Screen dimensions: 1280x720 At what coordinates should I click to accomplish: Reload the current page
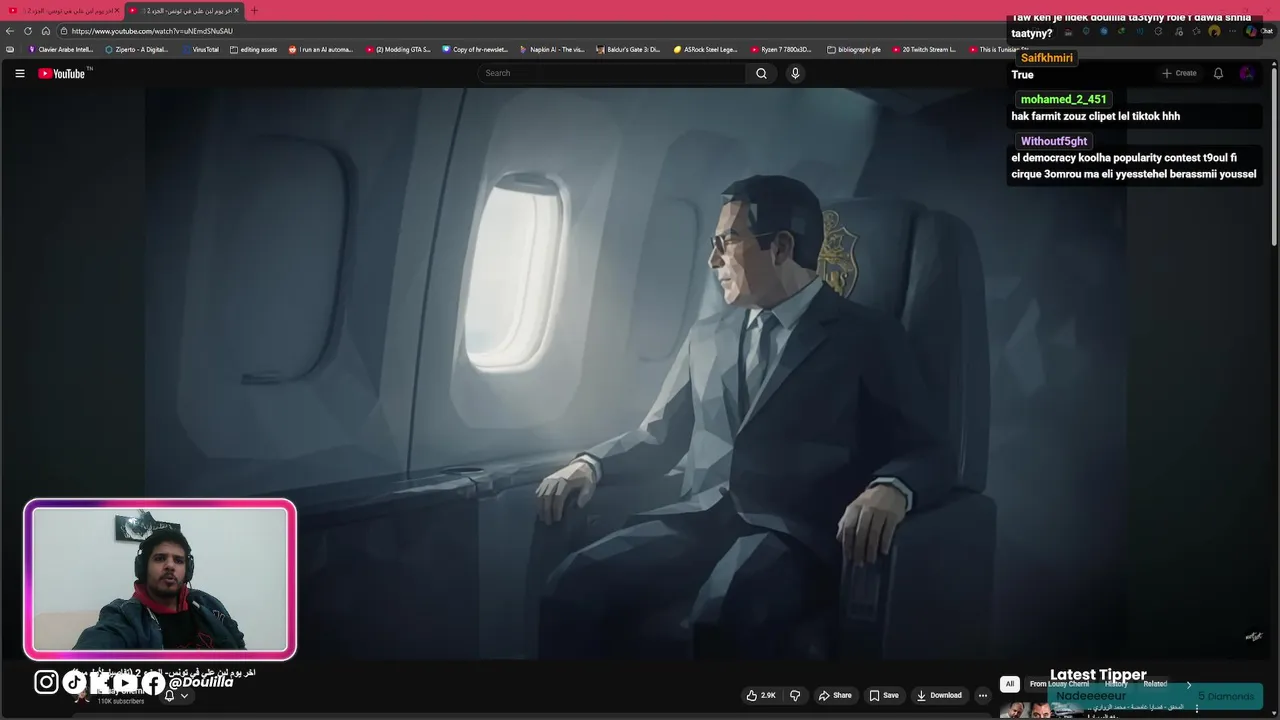pos(28,31)
